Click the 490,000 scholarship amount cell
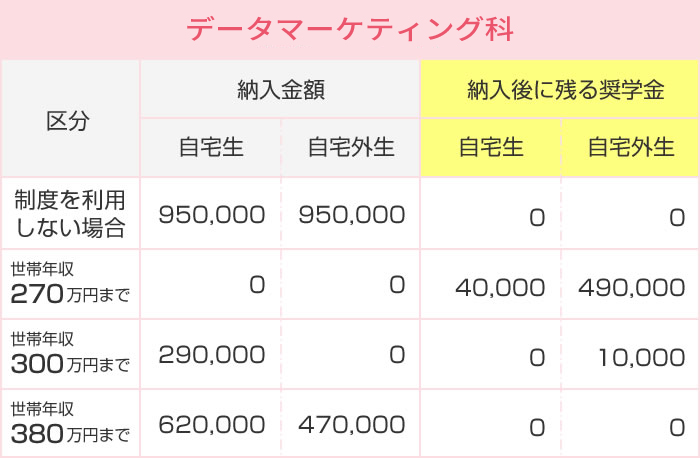 coord(630,284)
